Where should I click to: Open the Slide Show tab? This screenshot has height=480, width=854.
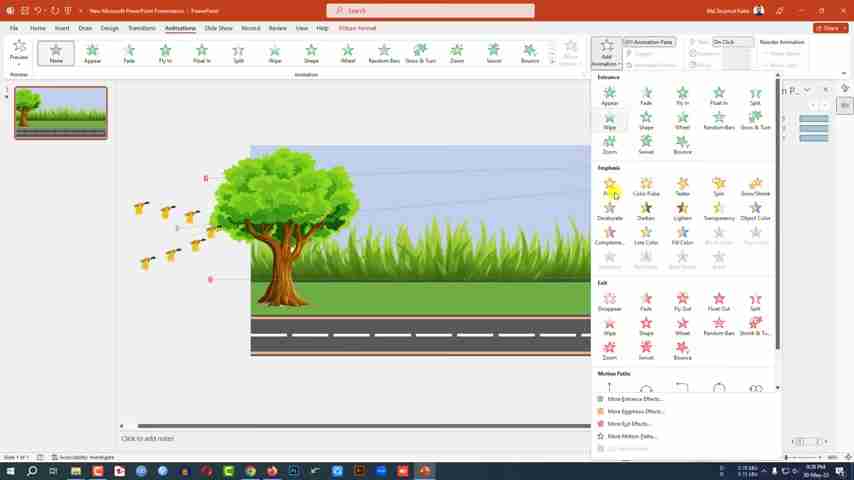coord(218,28)
